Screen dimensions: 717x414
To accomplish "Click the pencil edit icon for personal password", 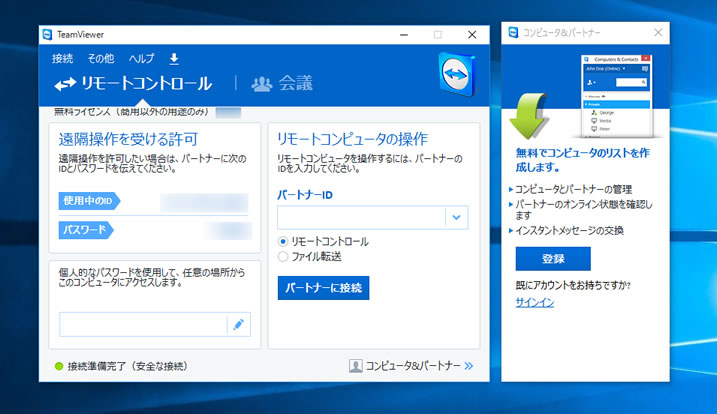I will click(x=238, y=324).
